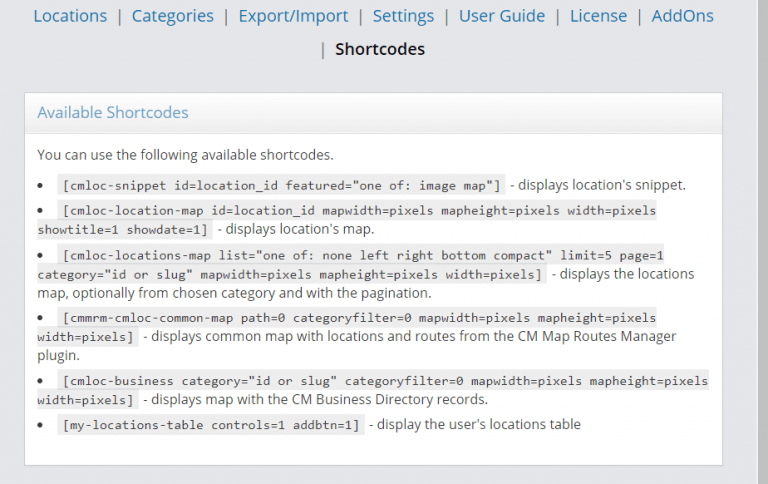Image resolution: width=768 pixels, height=484 pixels.
Task: Open the License tab
Action: 598,16
